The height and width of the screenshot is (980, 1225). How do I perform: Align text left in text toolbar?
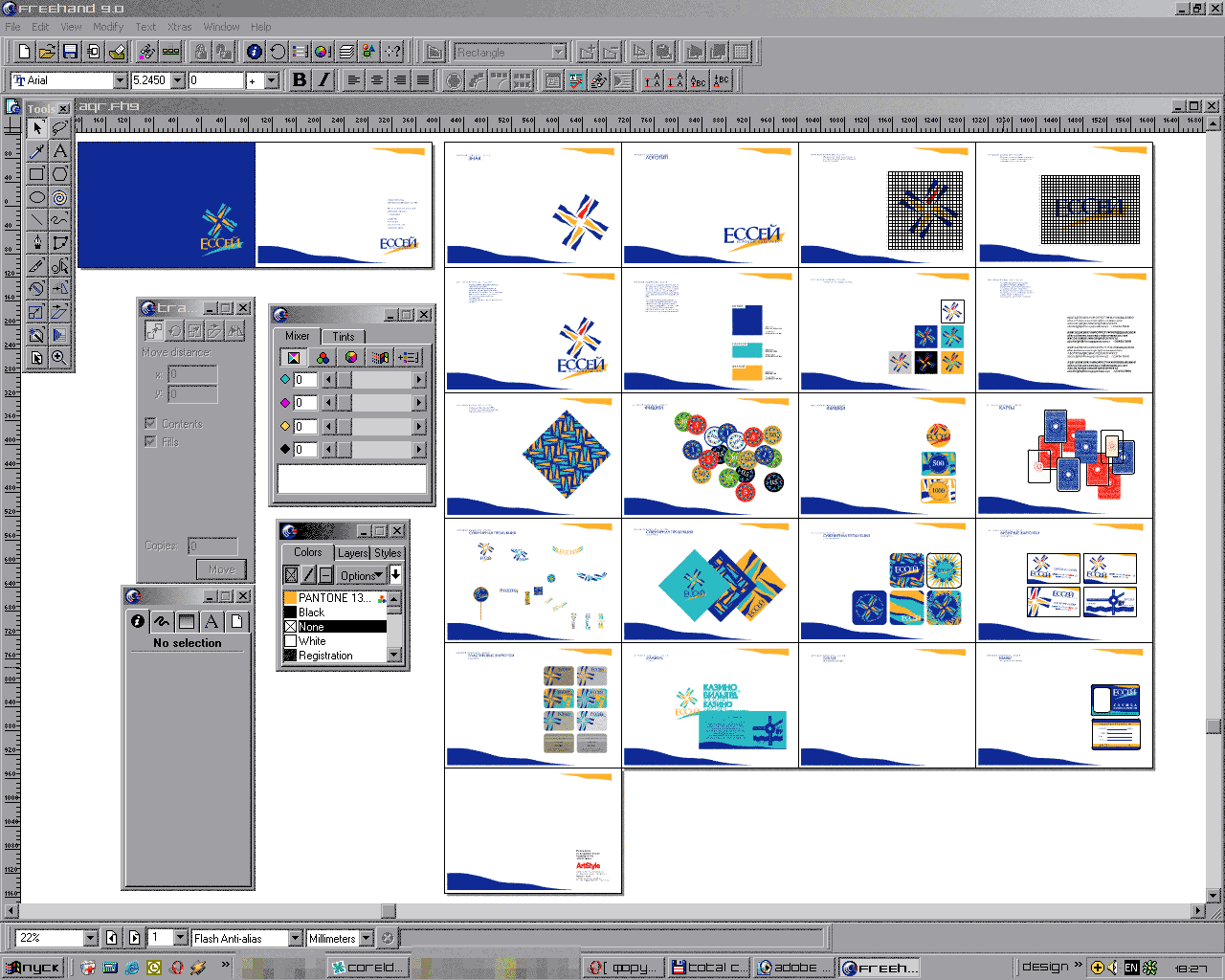pyautogui.click(x=354, y=79)
